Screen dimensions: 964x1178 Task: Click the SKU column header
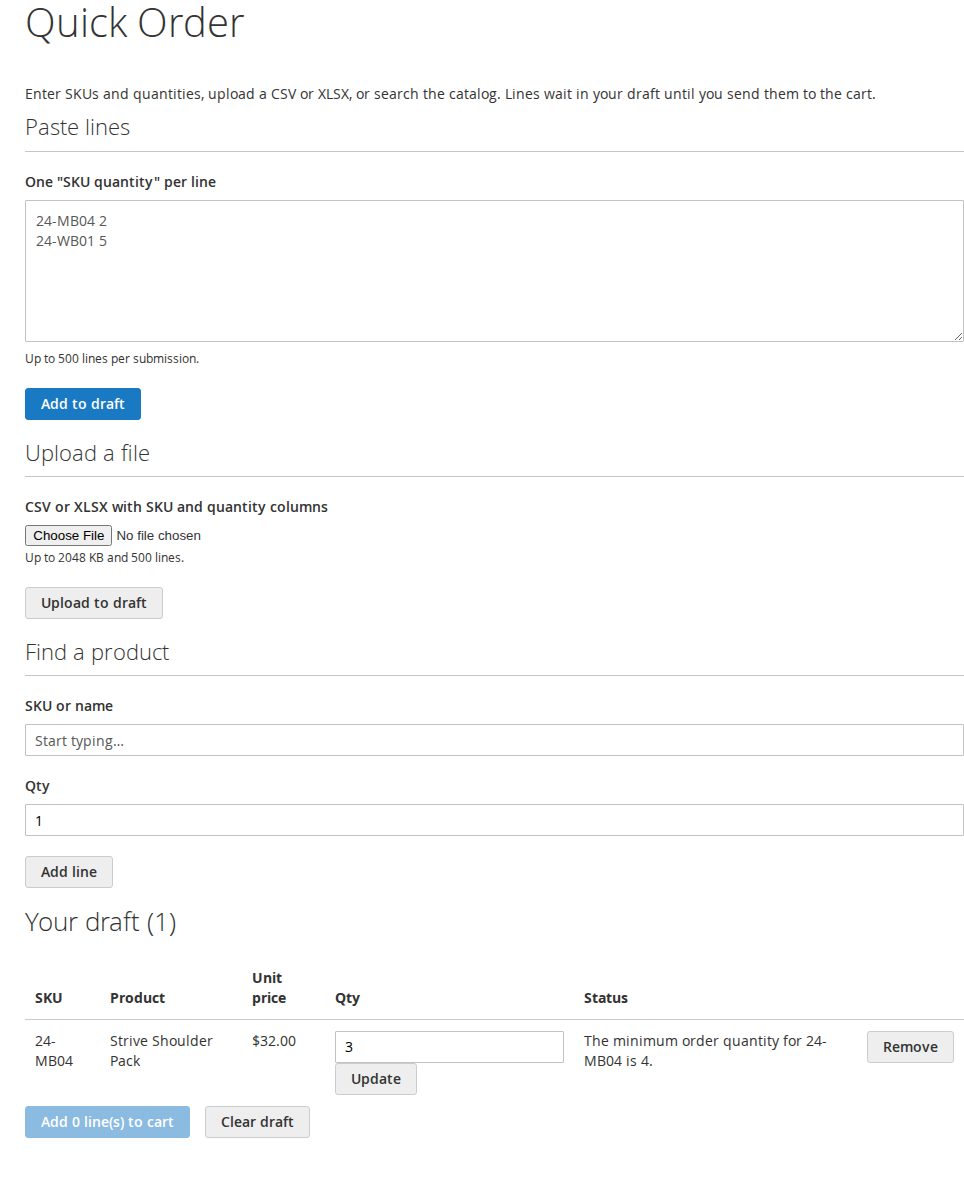[49, 998]
